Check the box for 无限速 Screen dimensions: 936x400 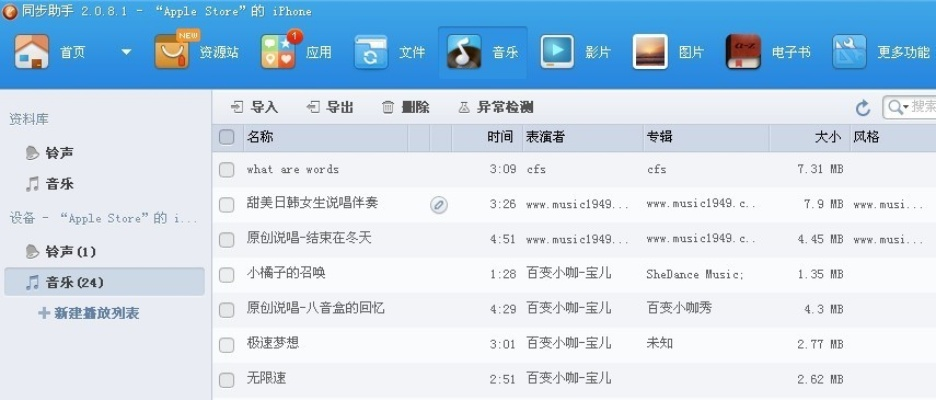pos(226,380)
